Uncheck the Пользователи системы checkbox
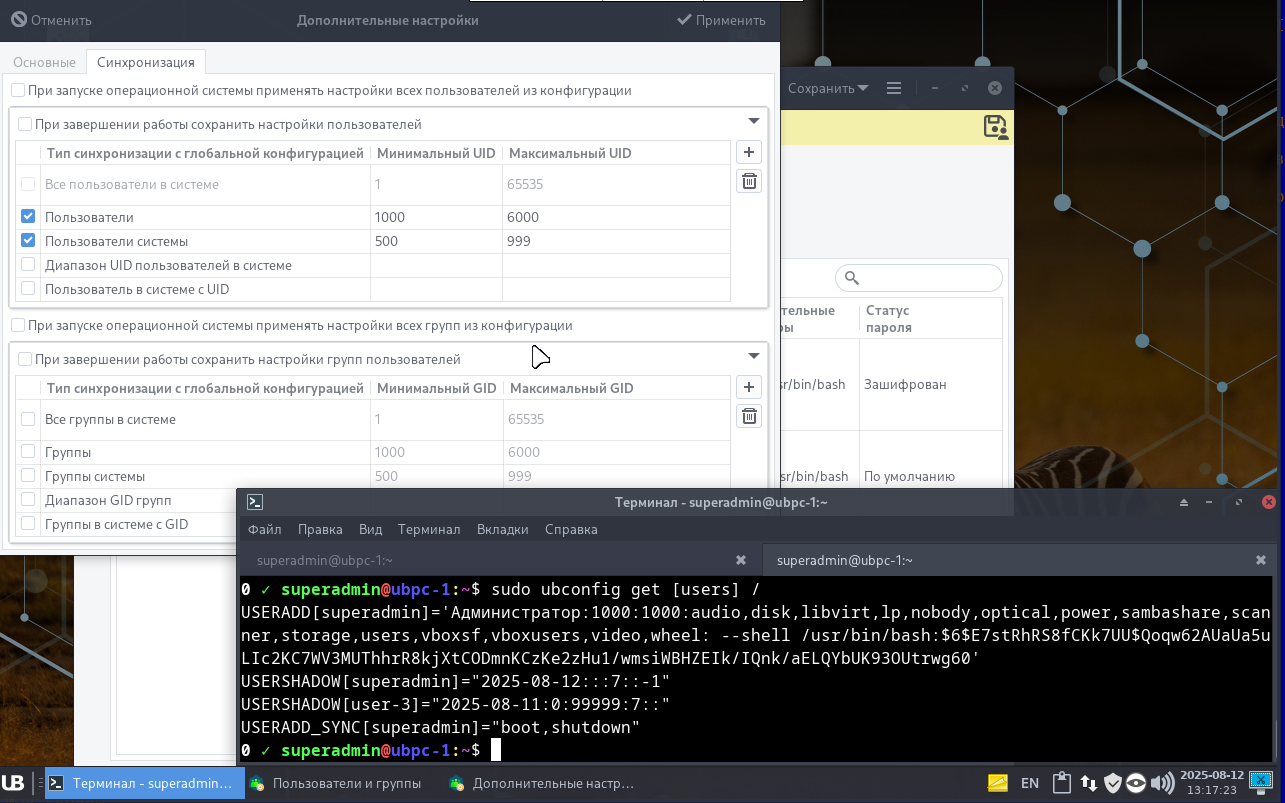The image size is (1285, 803). click(x=28, y=241)
